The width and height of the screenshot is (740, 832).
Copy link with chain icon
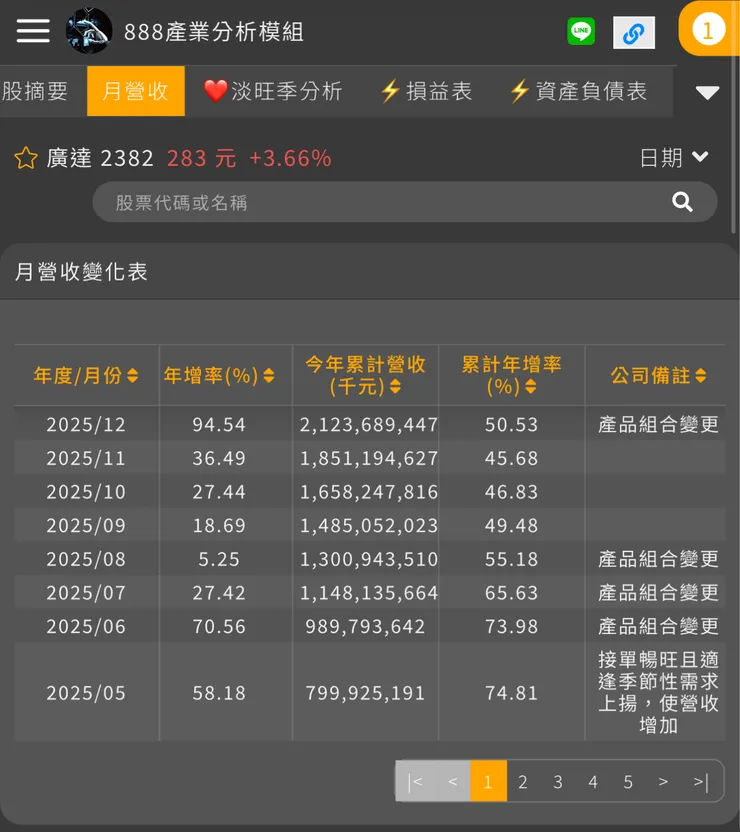pyautogui.click(x=633, y=33)
